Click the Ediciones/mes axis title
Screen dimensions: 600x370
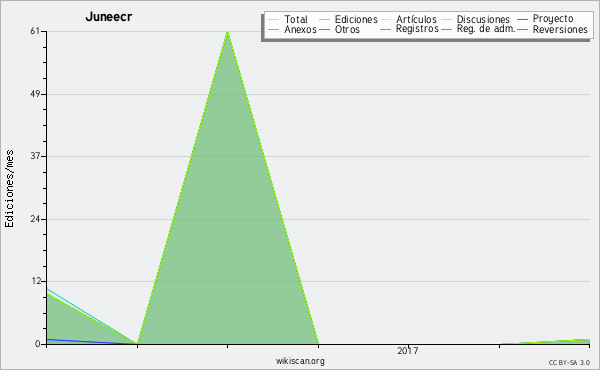point(9,189)
